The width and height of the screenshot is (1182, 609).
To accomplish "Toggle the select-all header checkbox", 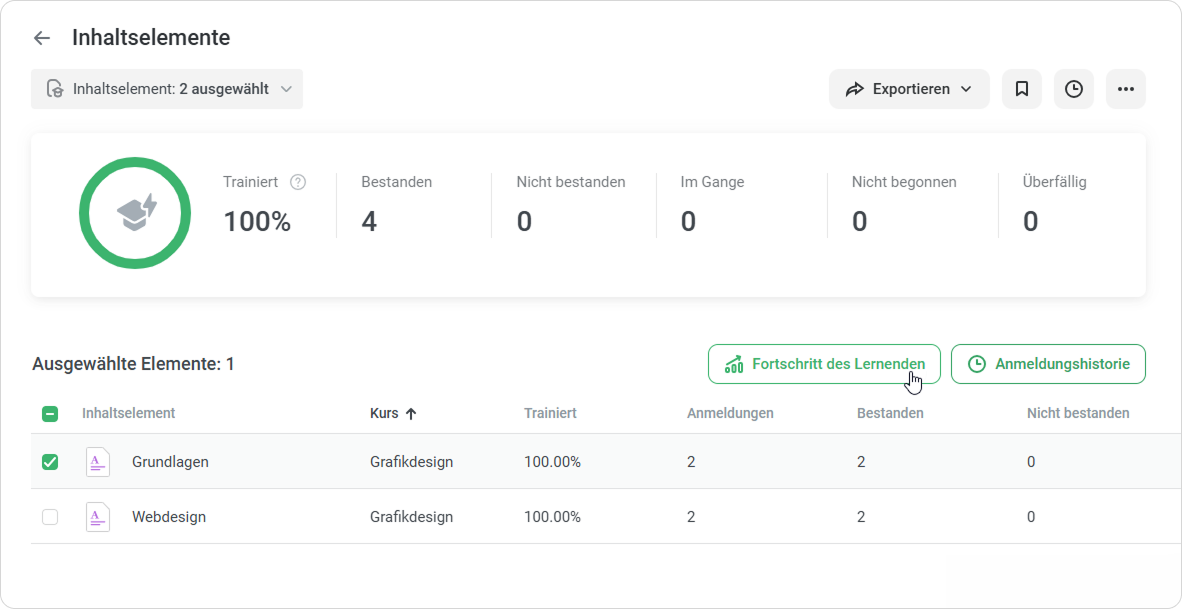I will (x=50, y=413).
